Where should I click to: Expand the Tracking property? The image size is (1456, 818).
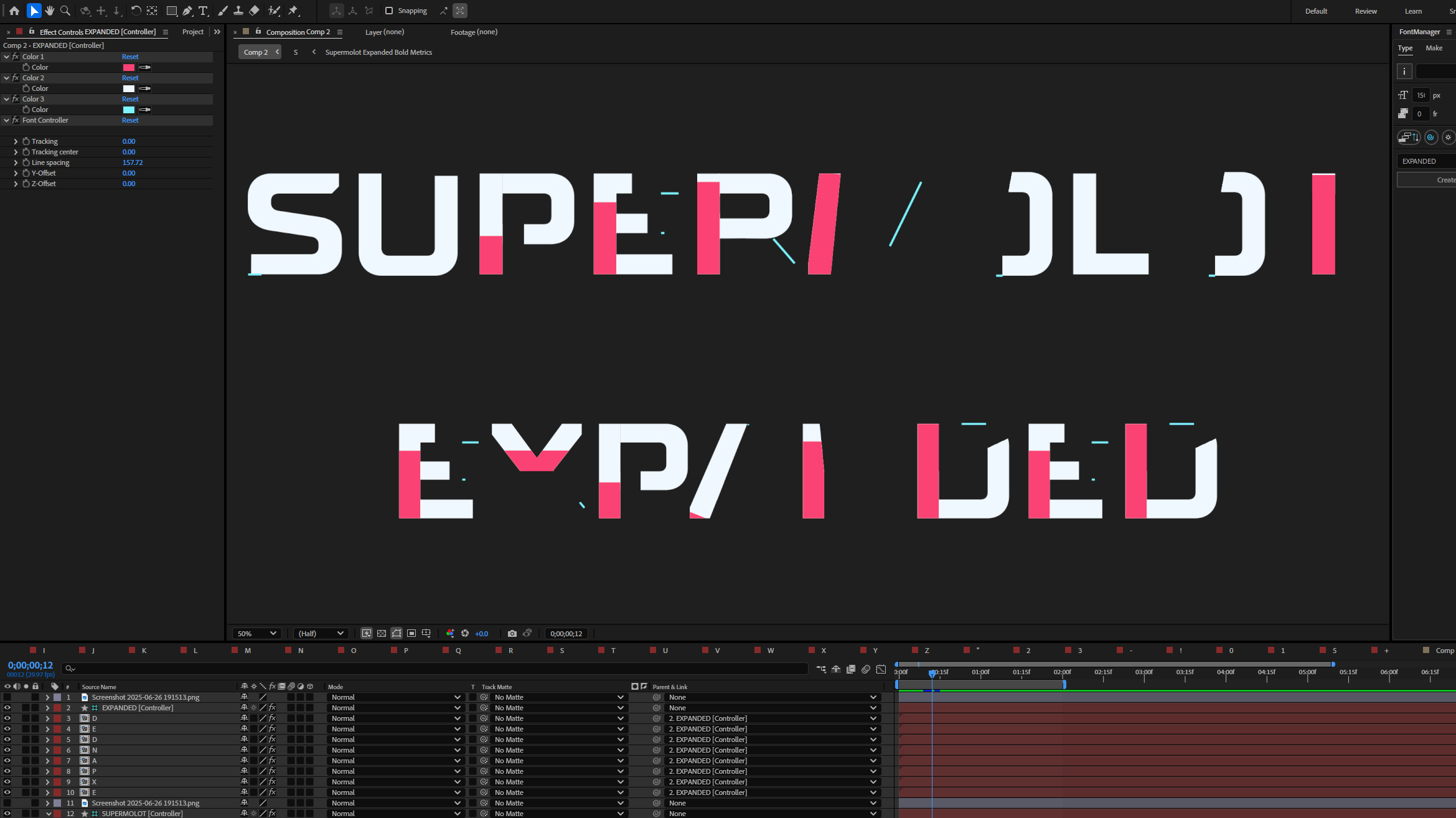16,141
